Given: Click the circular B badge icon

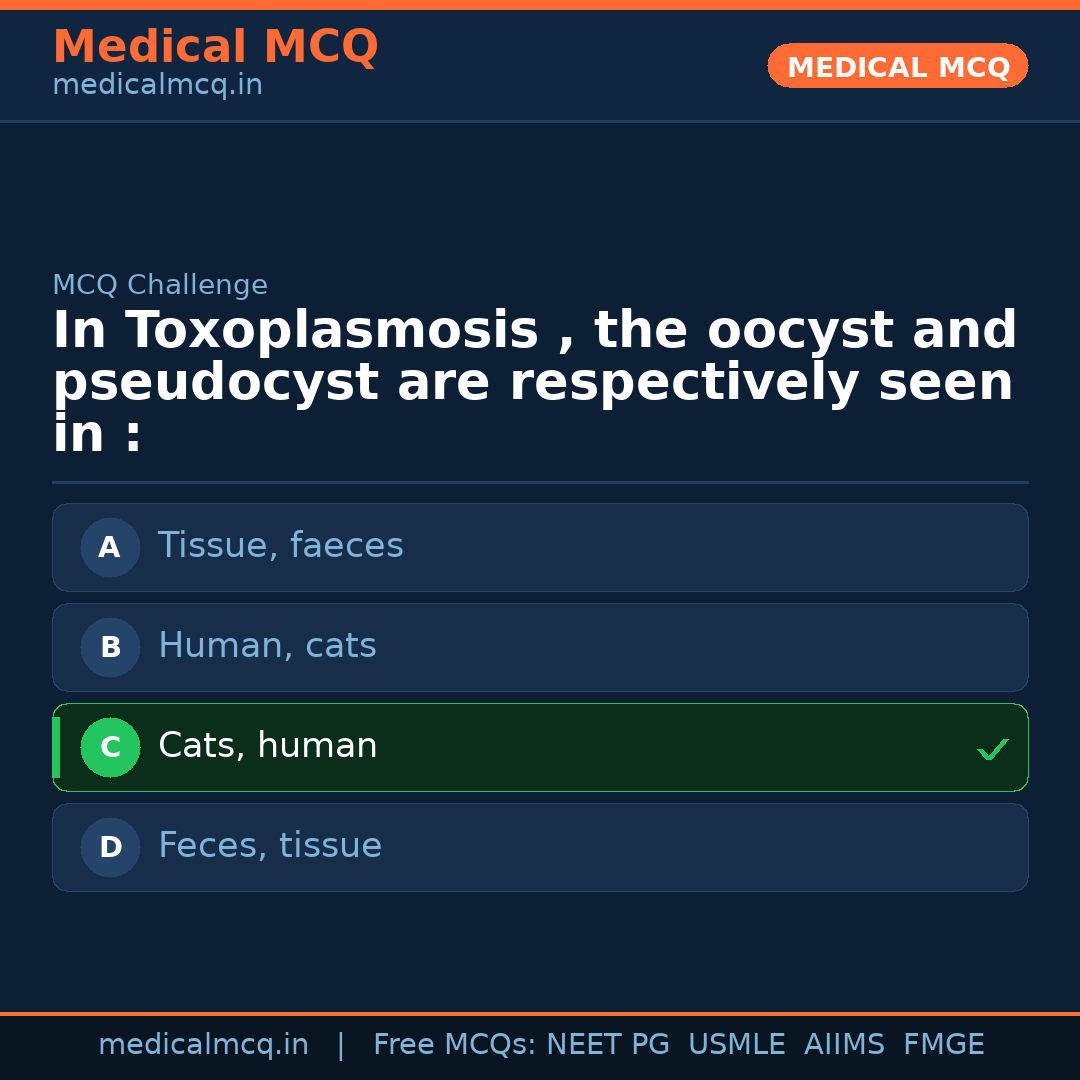Looking at the screenshot, I should (x=110, y=647).
